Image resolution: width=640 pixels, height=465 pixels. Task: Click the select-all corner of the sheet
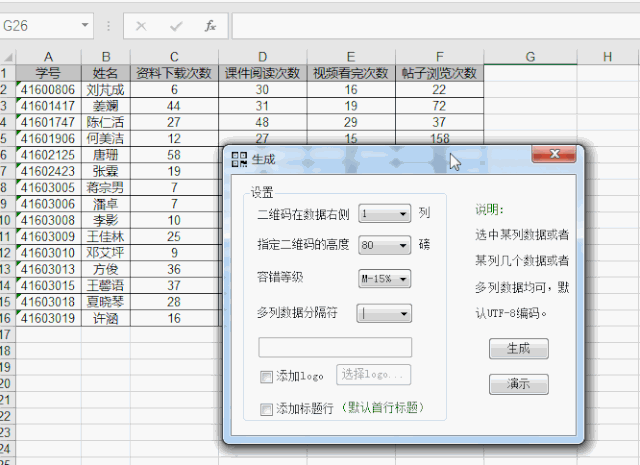tap(8, 57)
